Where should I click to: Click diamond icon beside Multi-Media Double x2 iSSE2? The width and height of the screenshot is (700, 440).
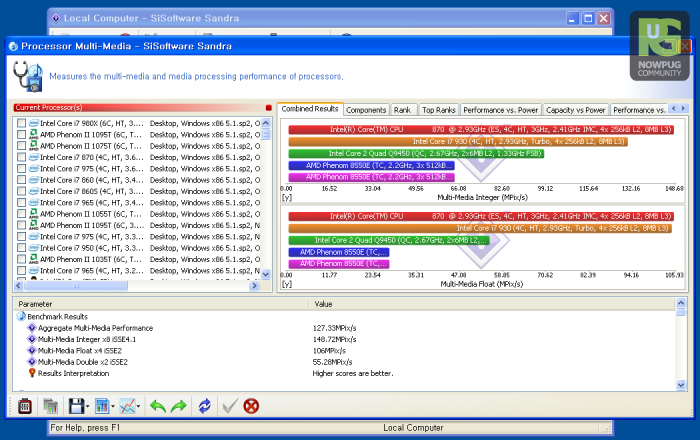pyautogui.click(x=32, y=361)
